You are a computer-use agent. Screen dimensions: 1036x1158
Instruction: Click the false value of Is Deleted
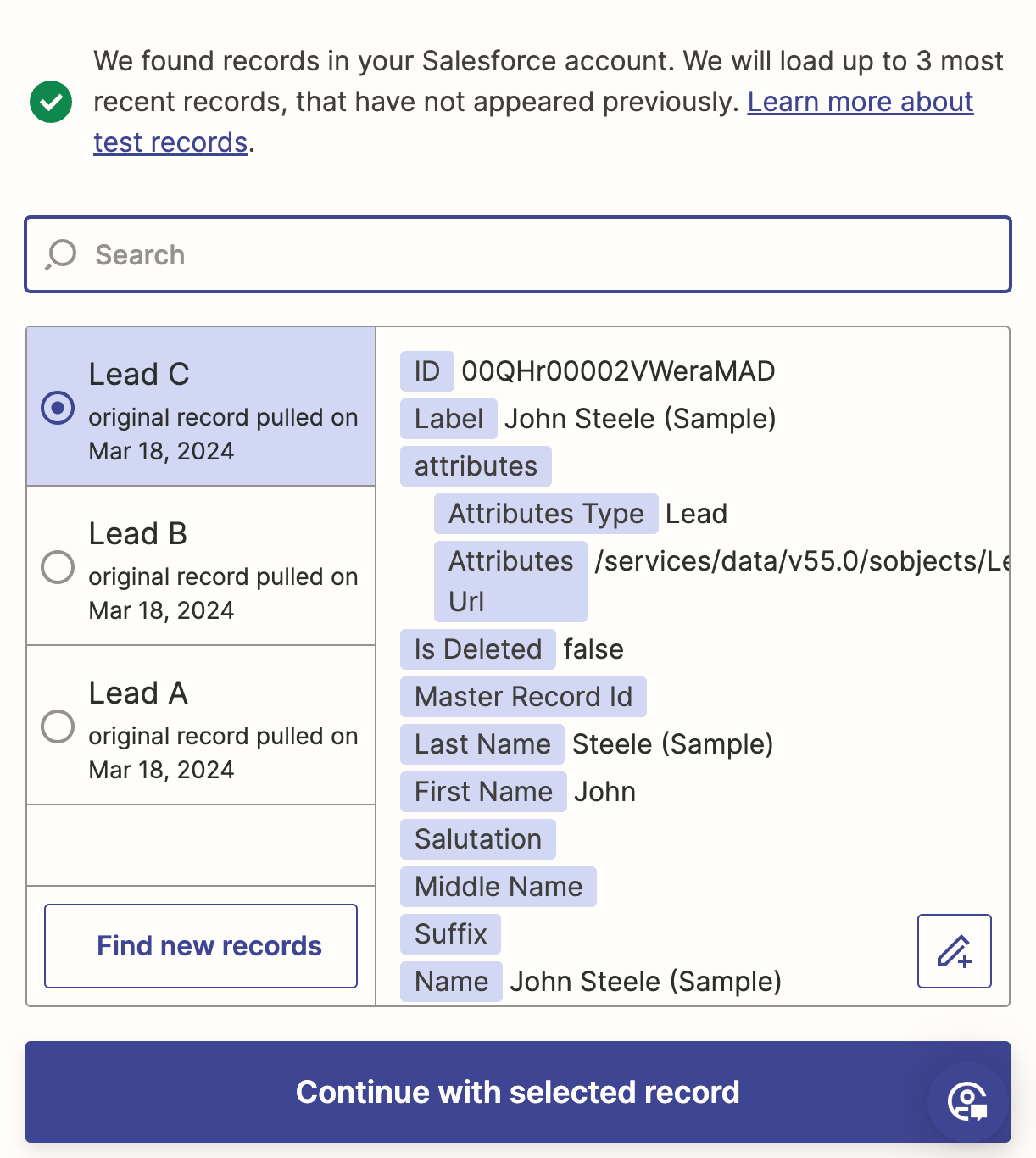pyautogui.click(x=593, y=649)
